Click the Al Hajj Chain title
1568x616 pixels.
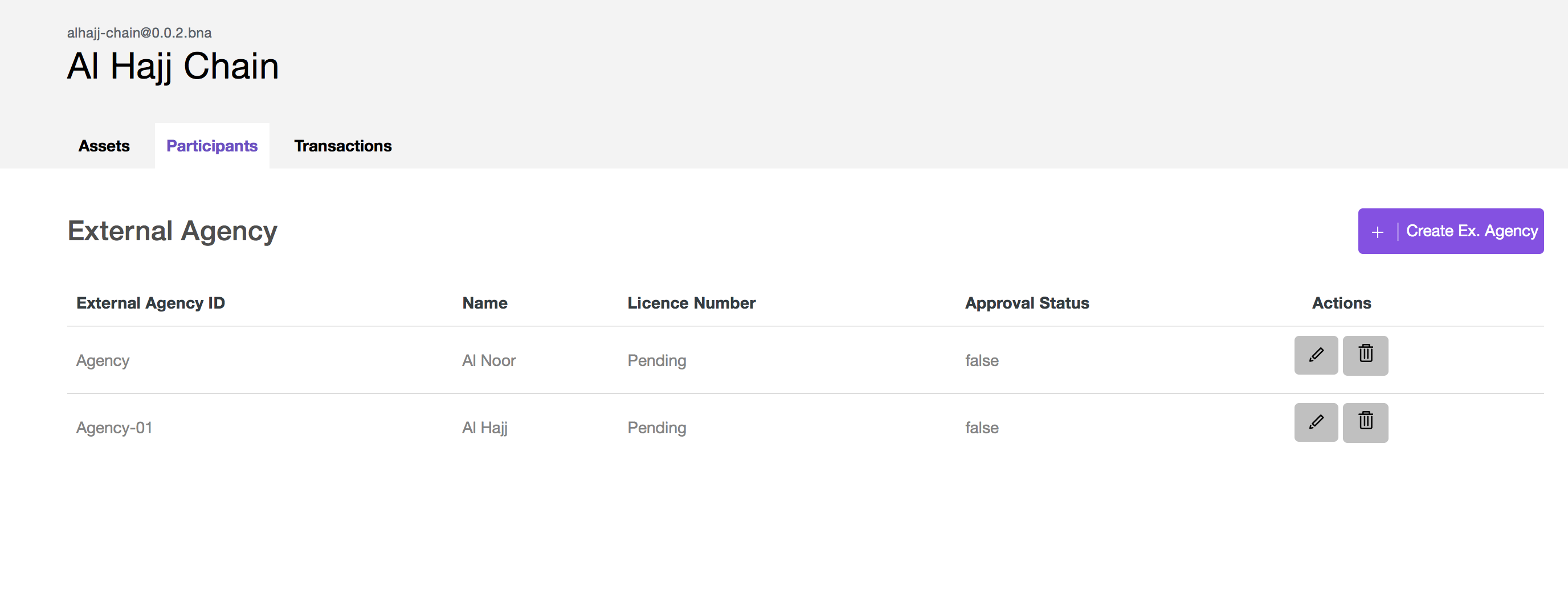pos(173,66)
